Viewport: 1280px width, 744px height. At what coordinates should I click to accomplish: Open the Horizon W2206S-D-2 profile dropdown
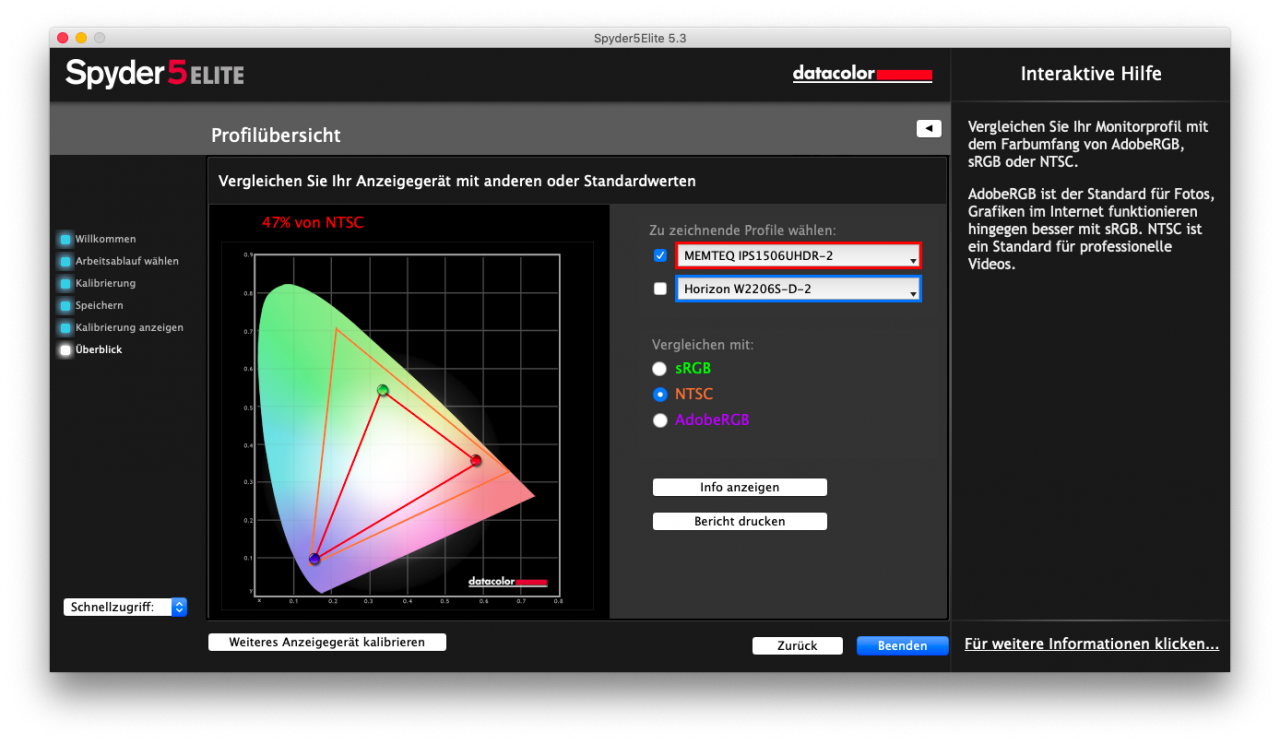pos(798,289)
